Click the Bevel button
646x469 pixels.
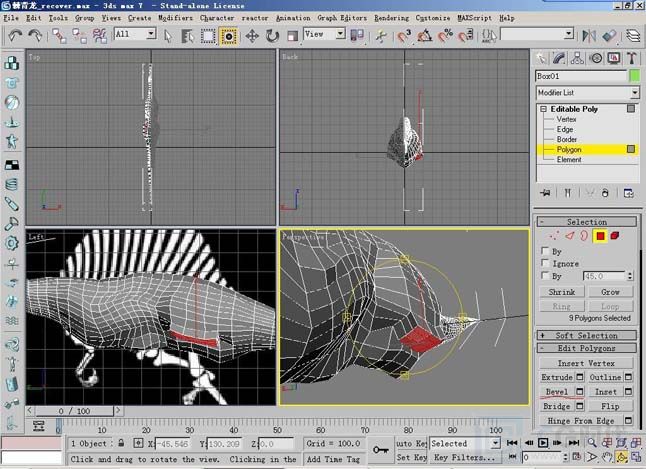pos(557,392)
